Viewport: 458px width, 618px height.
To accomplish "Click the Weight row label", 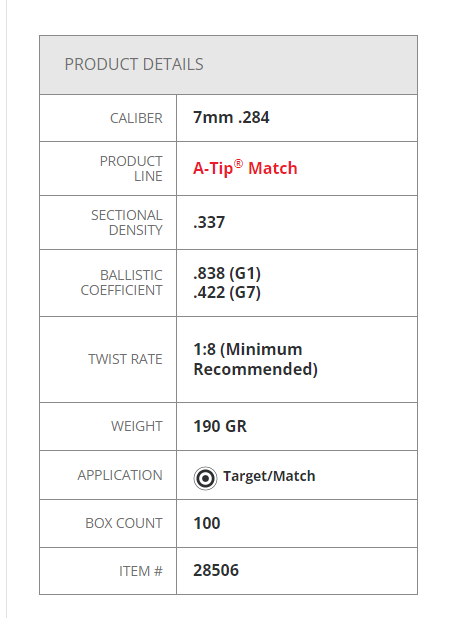I will click(x=136, y=426).
